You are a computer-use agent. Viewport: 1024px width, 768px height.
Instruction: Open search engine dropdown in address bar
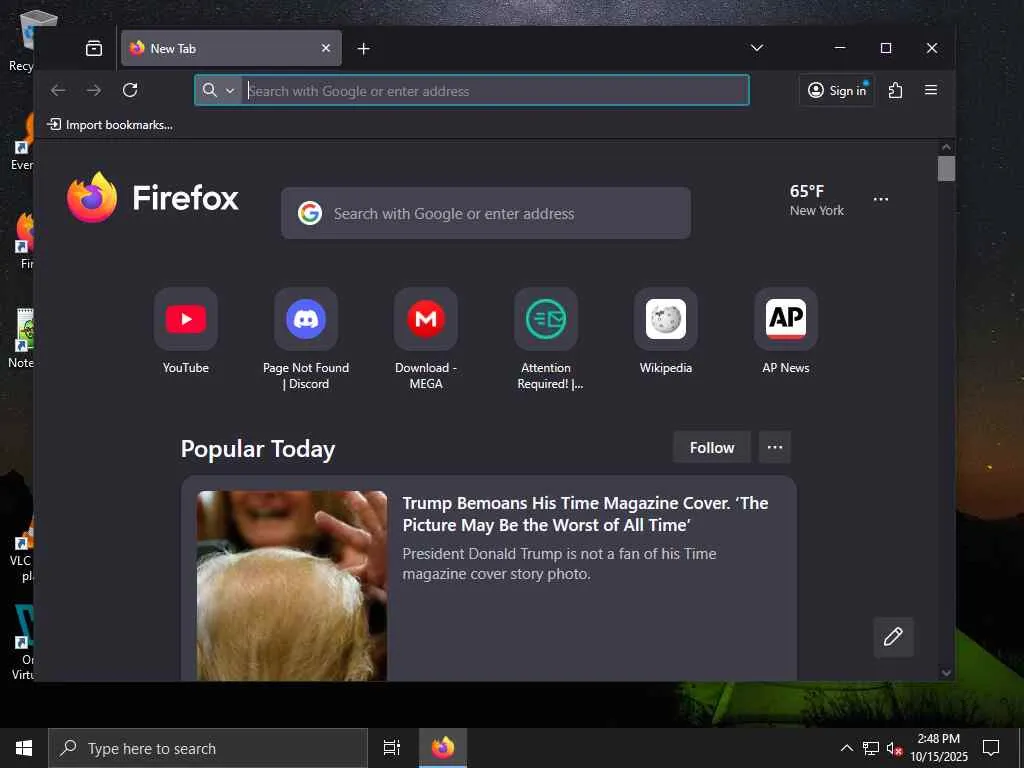(218, 91)
